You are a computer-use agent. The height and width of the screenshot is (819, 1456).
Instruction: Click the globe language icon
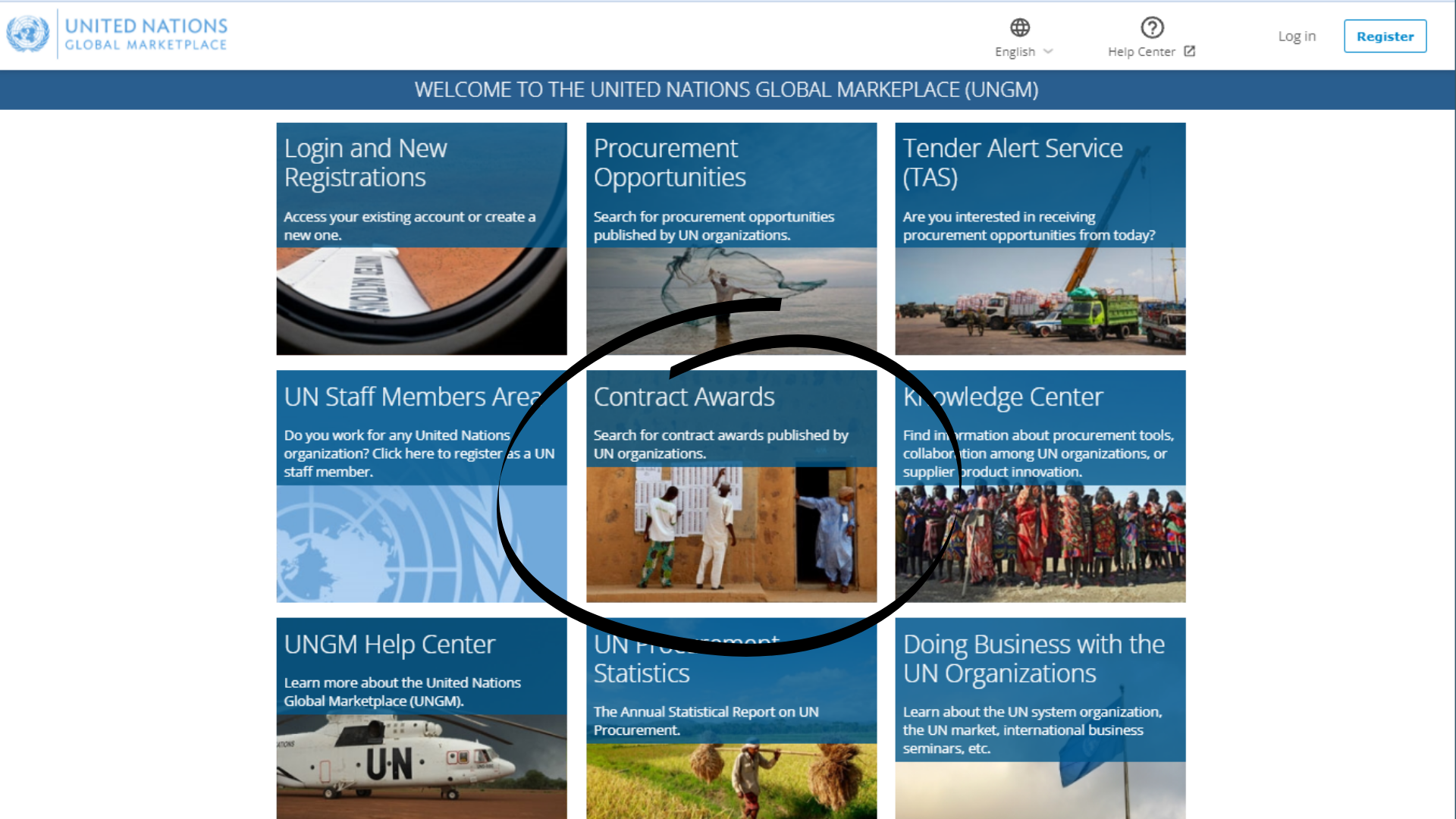[x=1020, y=27]
